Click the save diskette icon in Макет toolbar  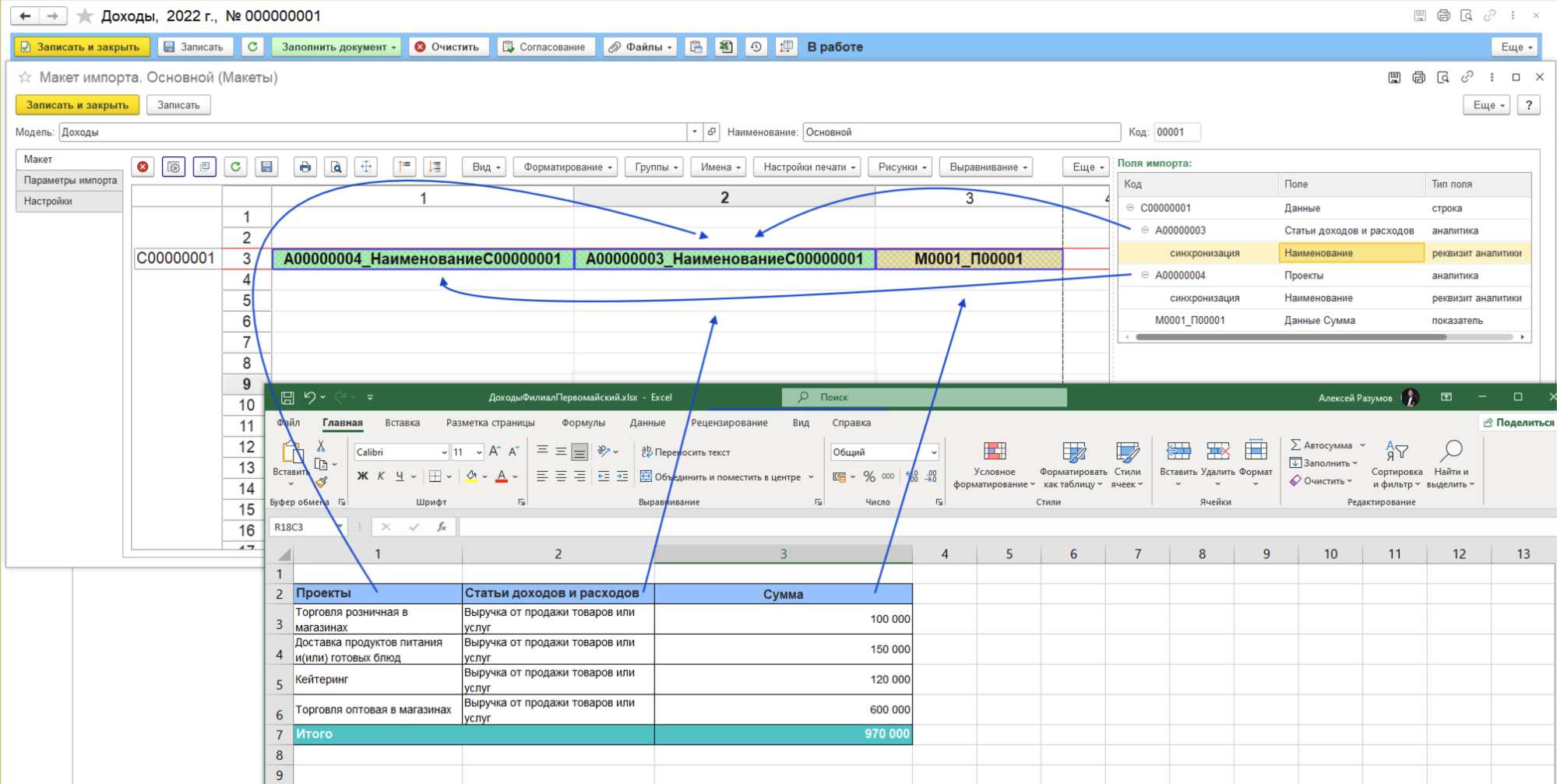click(266, 167)
